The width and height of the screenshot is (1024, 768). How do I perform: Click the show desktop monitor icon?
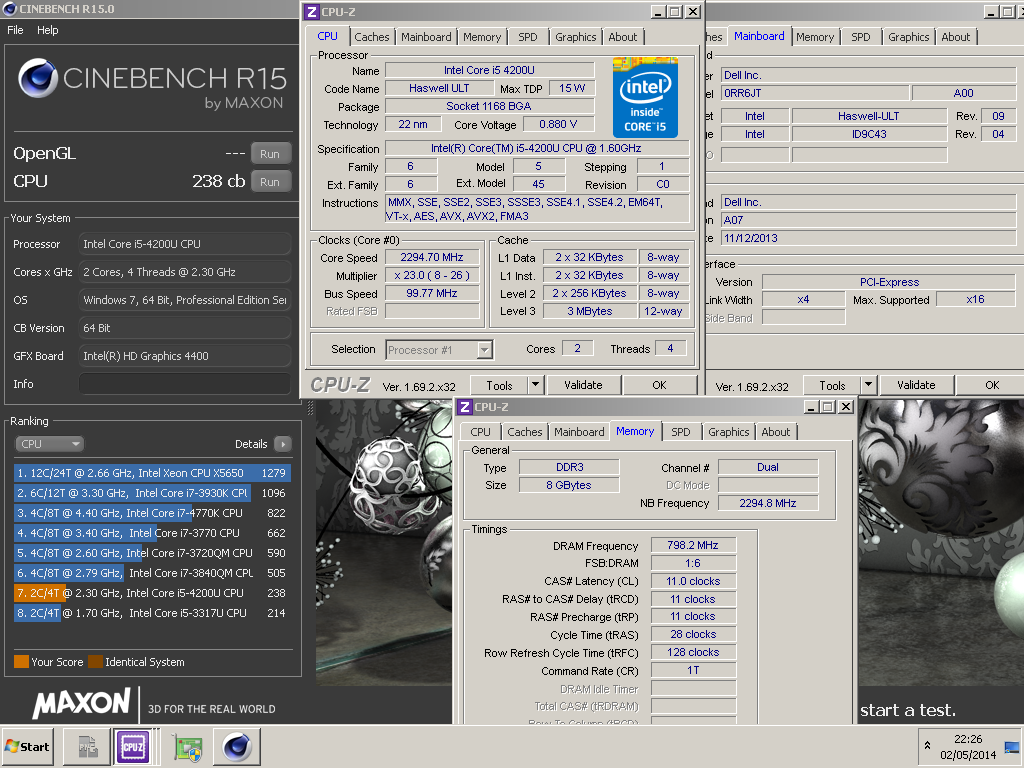[x=1012, y=747]
